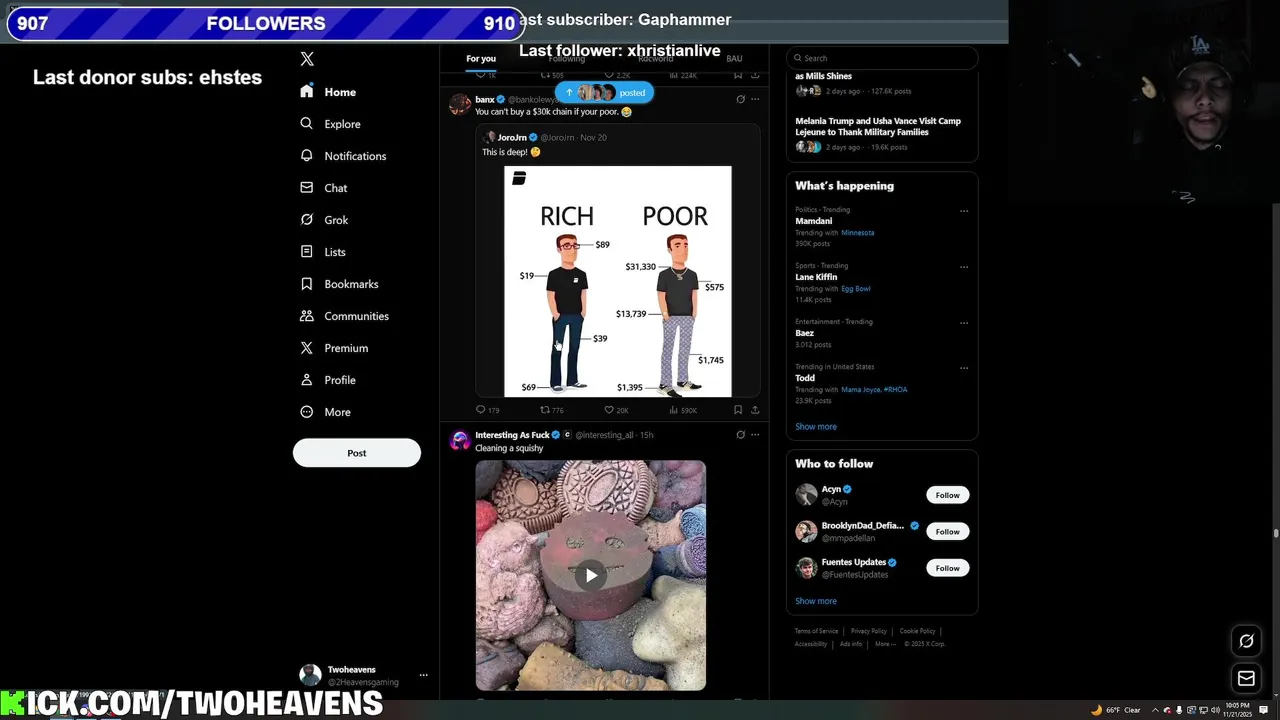
Task: Open more options for Mamdani trend
Action: (964, 211)
